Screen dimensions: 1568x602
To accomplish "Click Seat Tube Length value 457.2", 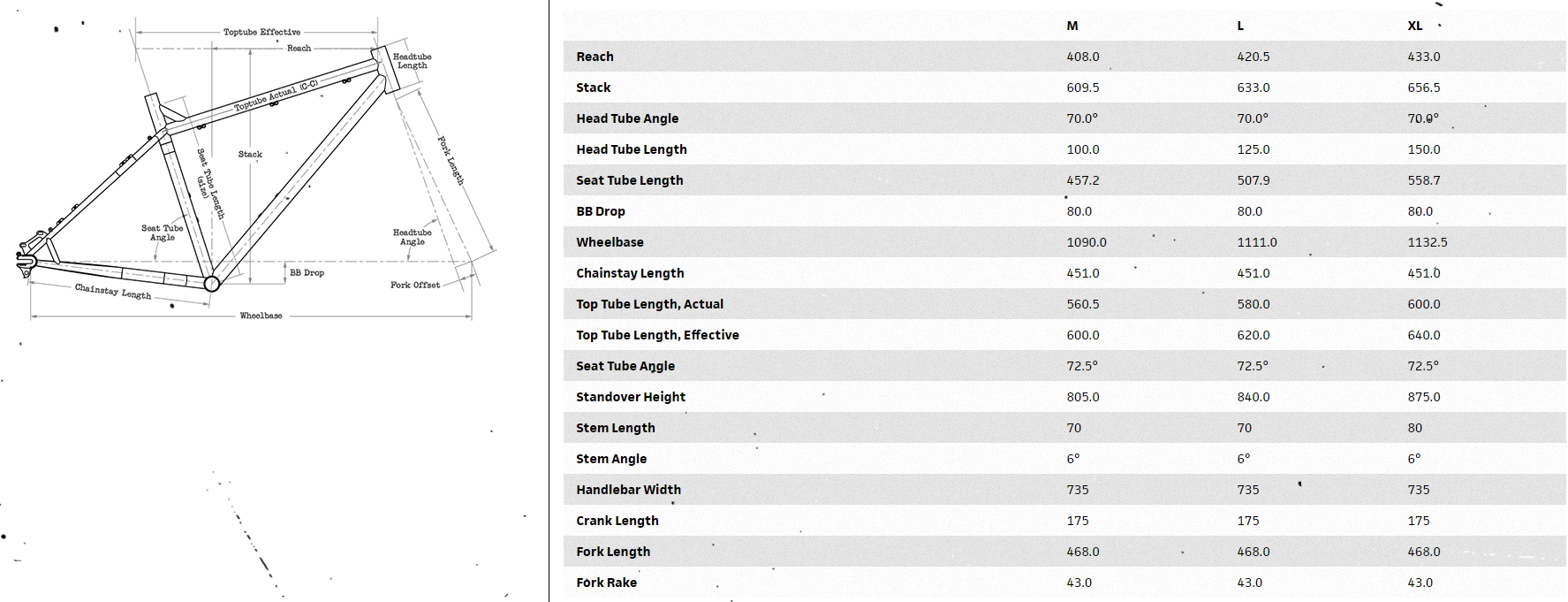I will click(x=1083, y=180).
